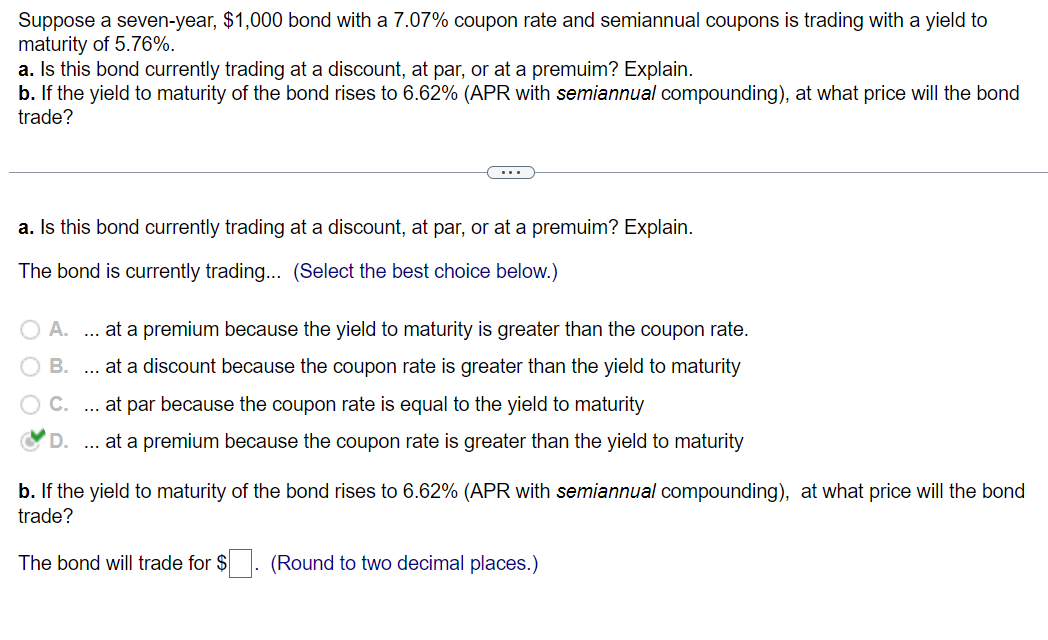Select answer choice D about premium coupon rate
The height and width of the screenshot is (640, 1048).
click(x=31, y=441)
